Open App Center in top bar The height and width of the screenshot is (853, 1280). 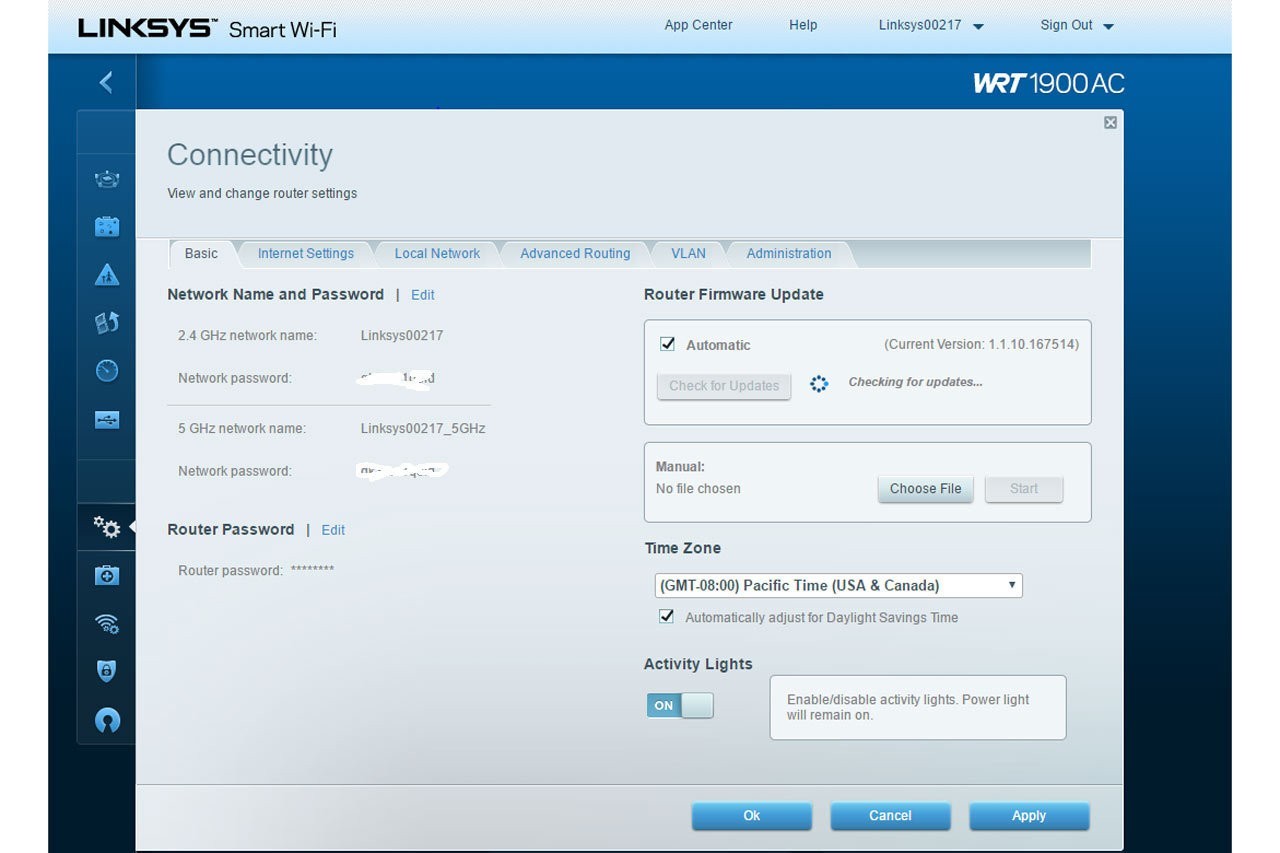point(698,25)
